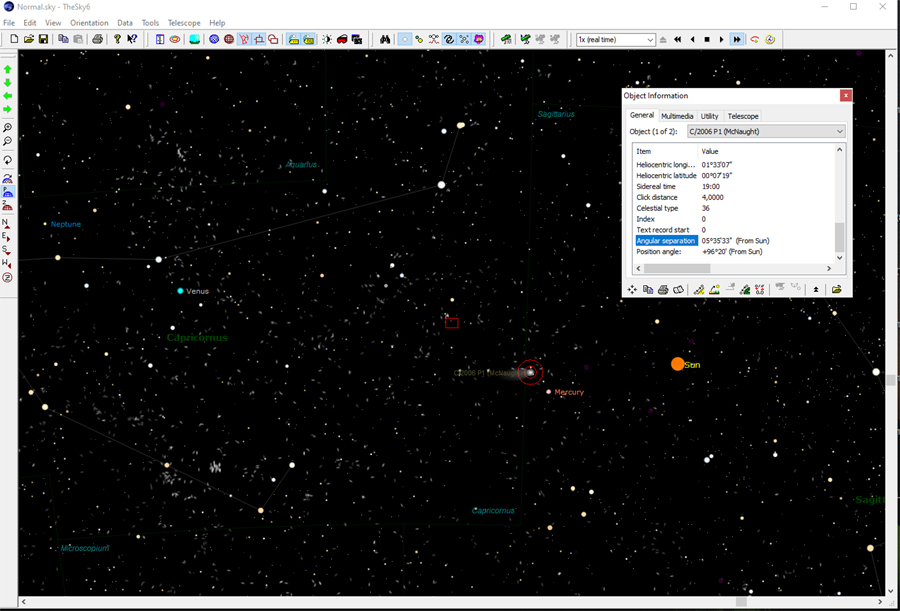
Task: Switch to the Multimedia tab
Action: tap(677, 116)
